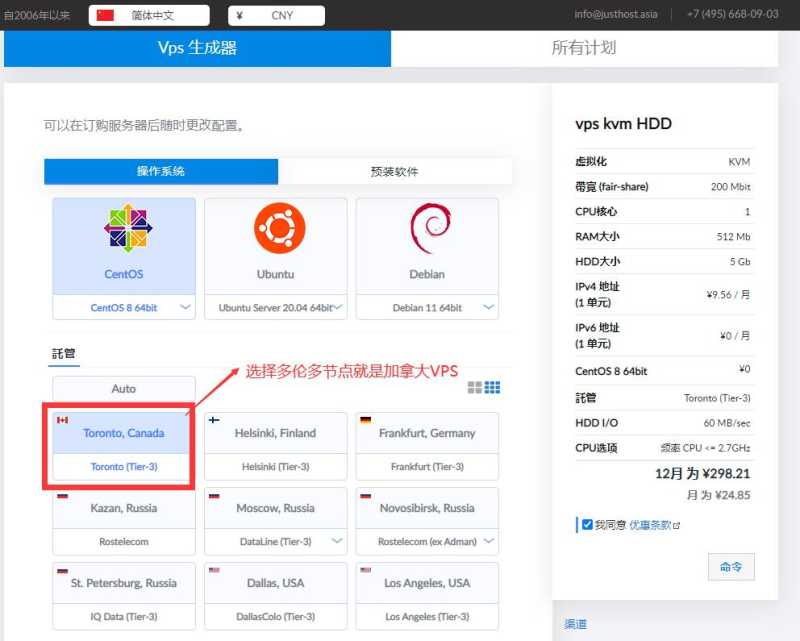
Task: Click the Russia flag on St. Petersburg card
Action: tap(62, 571)
